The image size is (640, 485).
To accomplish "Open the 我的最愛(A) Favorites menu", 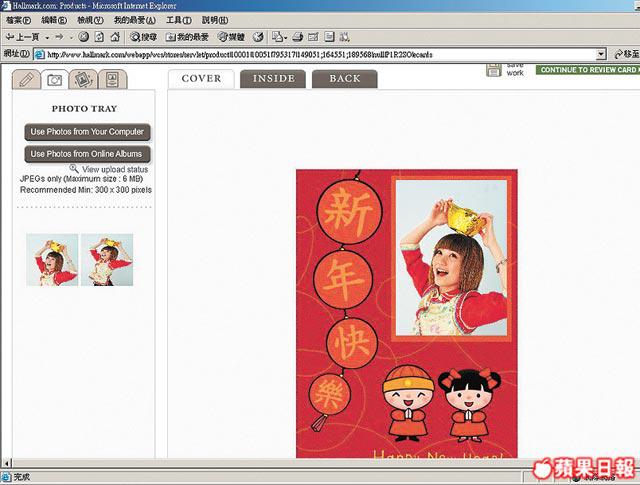I will coord(134,20).
